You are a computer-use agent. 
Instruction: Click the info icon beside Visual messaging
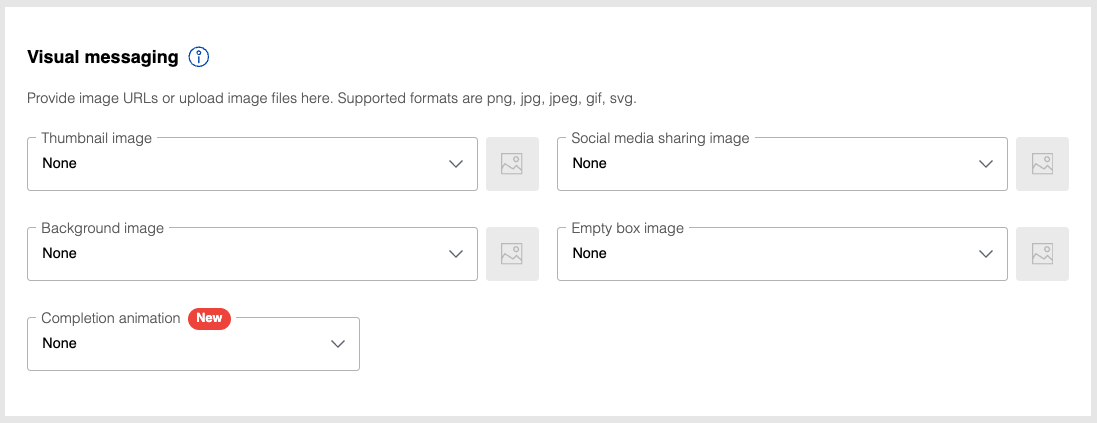point(199,57)
